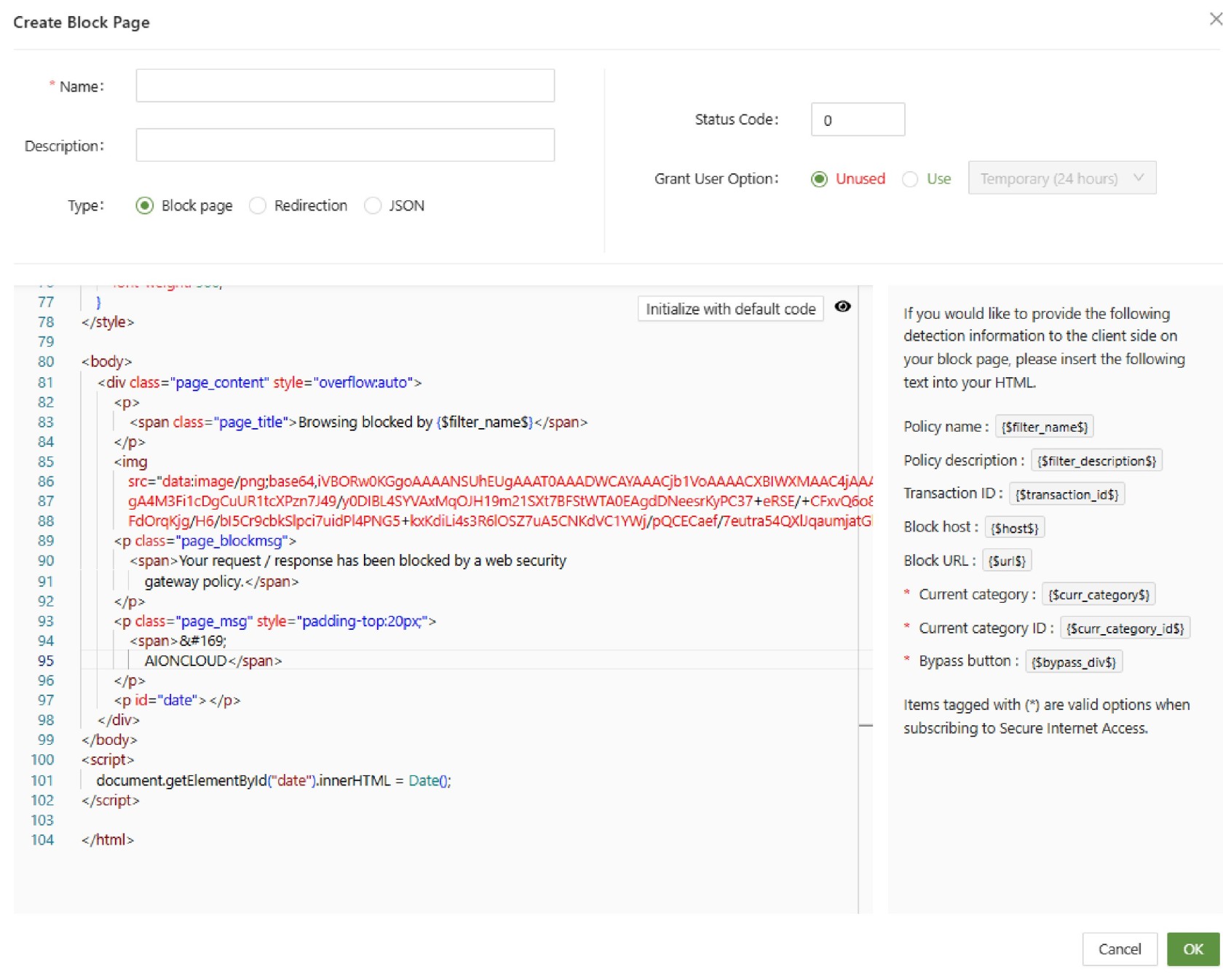Click the {$url$} block URL tag

pos(1007,561)
